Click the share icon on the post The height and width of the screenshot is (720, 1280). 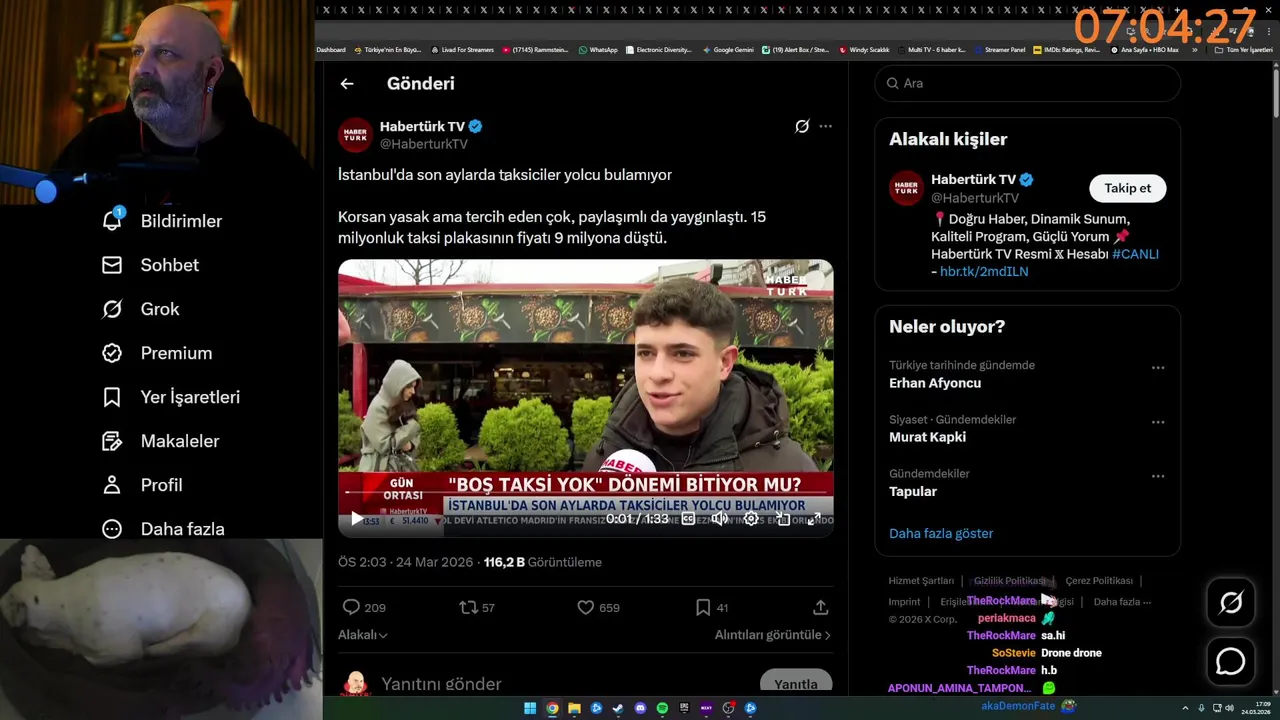[x=820, y=607]
